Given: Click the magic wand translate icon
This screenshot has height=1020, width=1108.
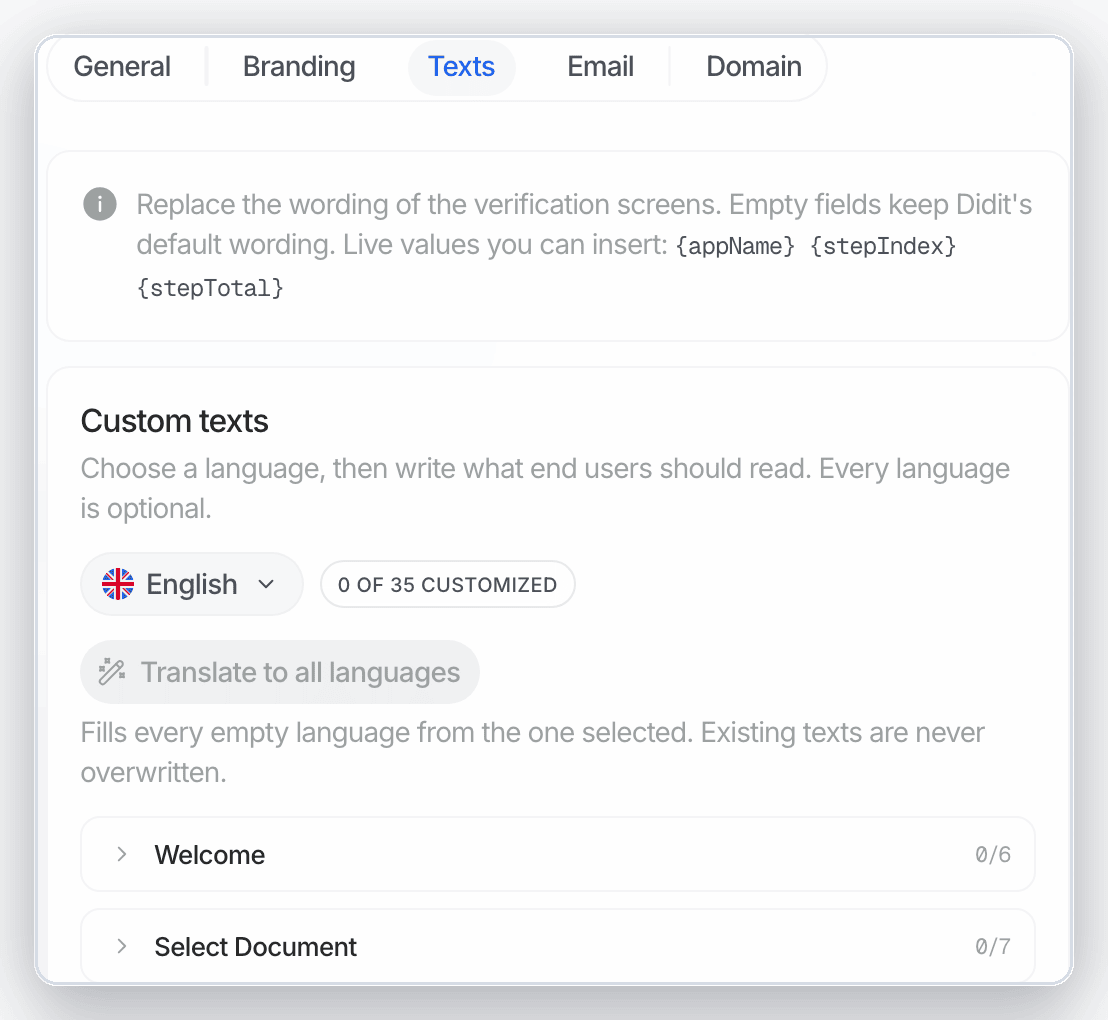Looking at the screenshot, I should (112, 672).
